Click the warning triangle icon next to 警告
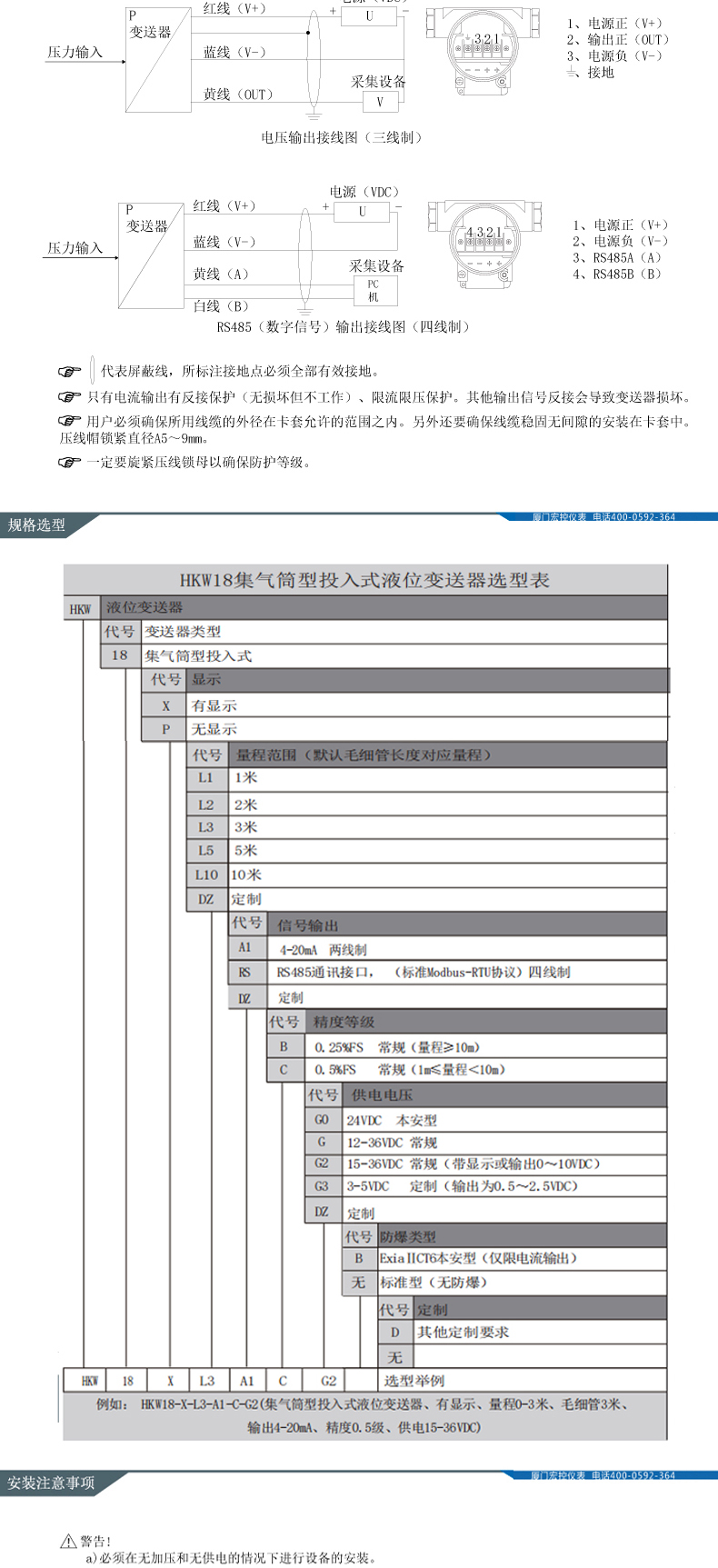 tap(68, 1542)
